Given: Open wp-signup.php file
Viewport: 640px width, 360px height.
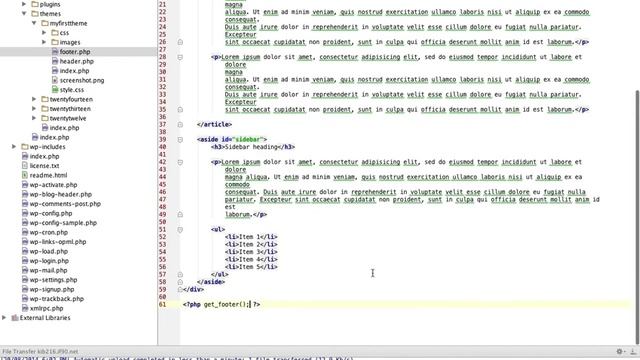Looking at the screenshot, I should 52,289.
